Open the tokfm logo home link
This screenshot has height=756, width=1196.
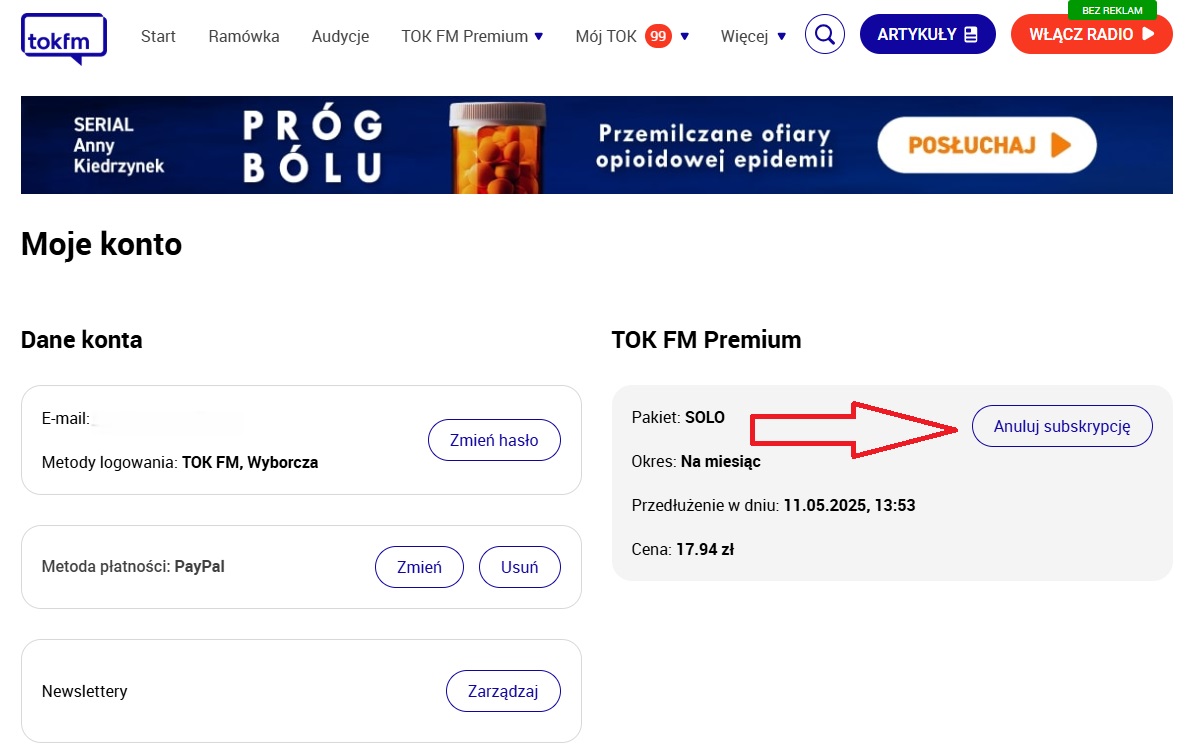(x=64, y=38)
